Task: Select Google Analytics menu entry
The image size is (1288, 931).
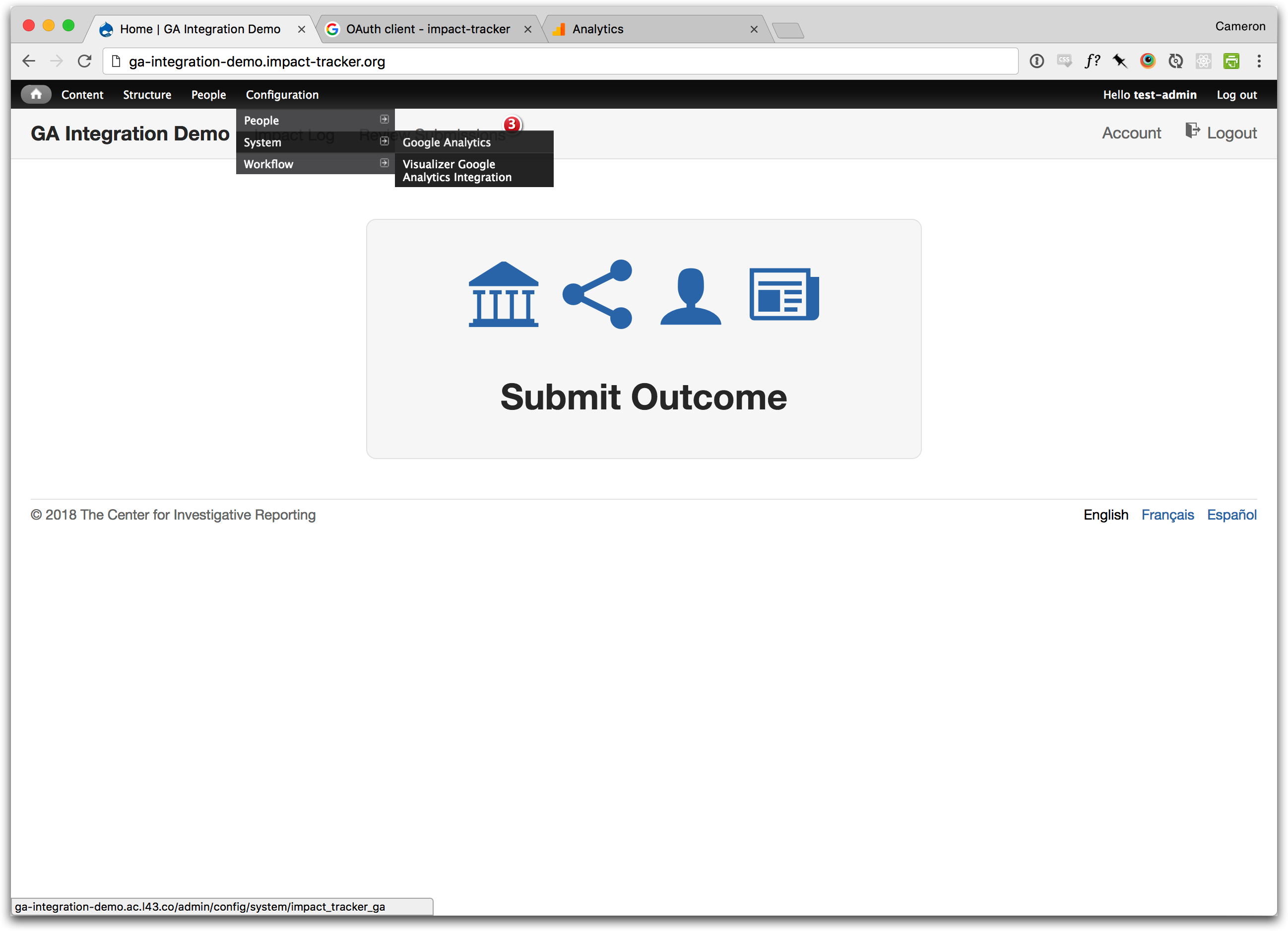Action: pyautogui.click(x=447, y=142)
